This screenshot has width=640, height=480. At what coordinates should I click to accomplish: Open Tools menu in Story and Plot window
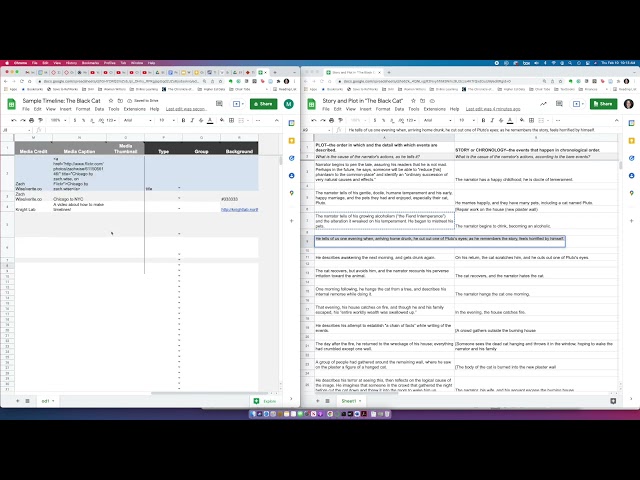413,109
